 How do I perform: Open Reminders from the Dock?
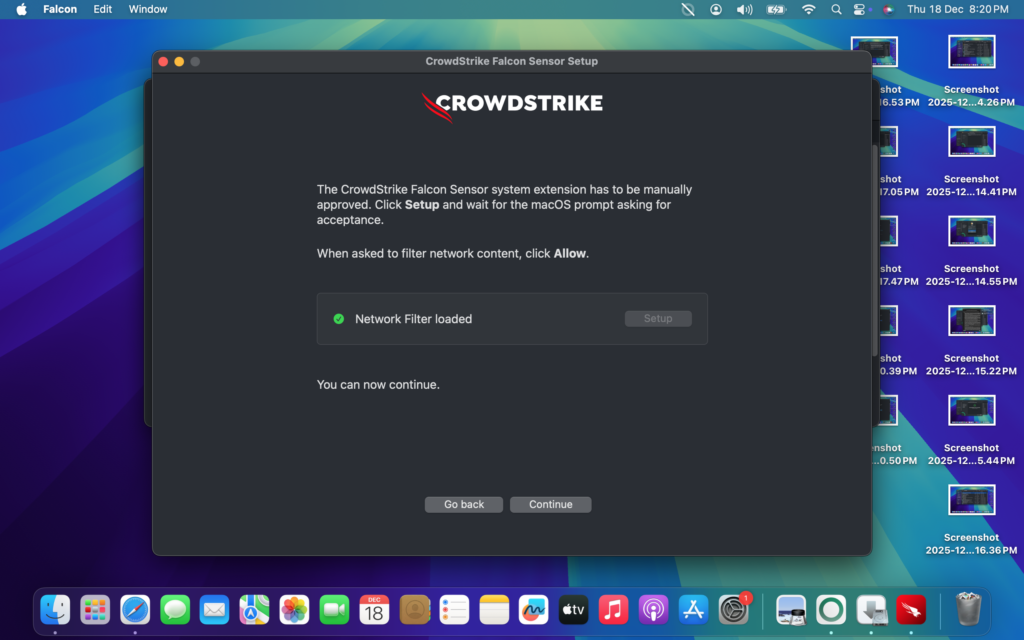click(455, 610)
